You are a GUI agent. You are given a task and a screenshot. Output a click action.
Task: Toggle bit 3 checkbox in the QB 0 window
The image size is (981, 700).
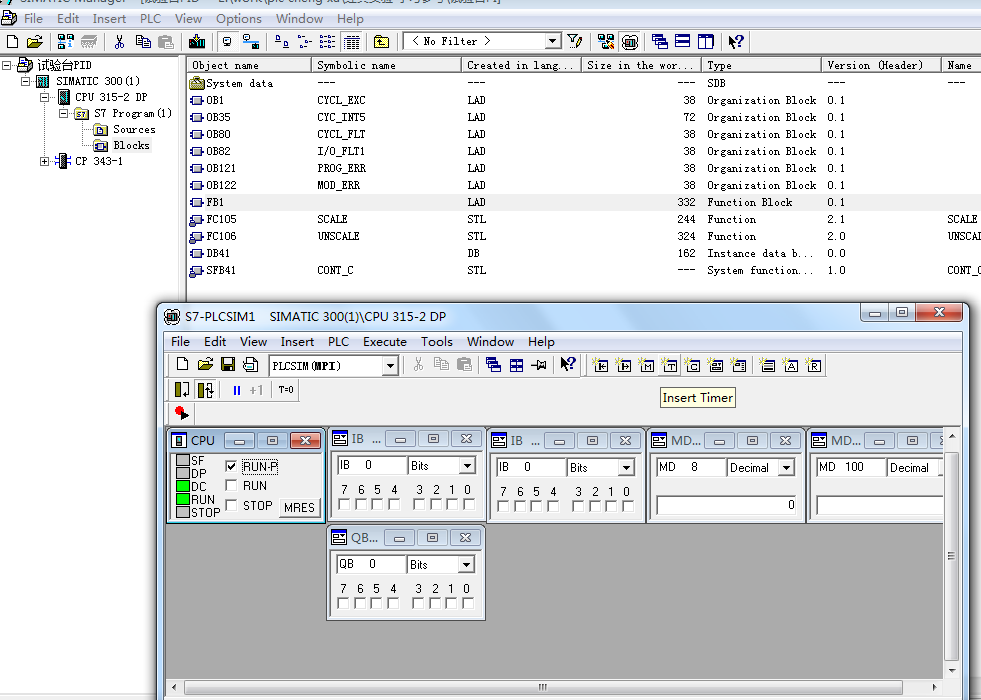[418, 603]
